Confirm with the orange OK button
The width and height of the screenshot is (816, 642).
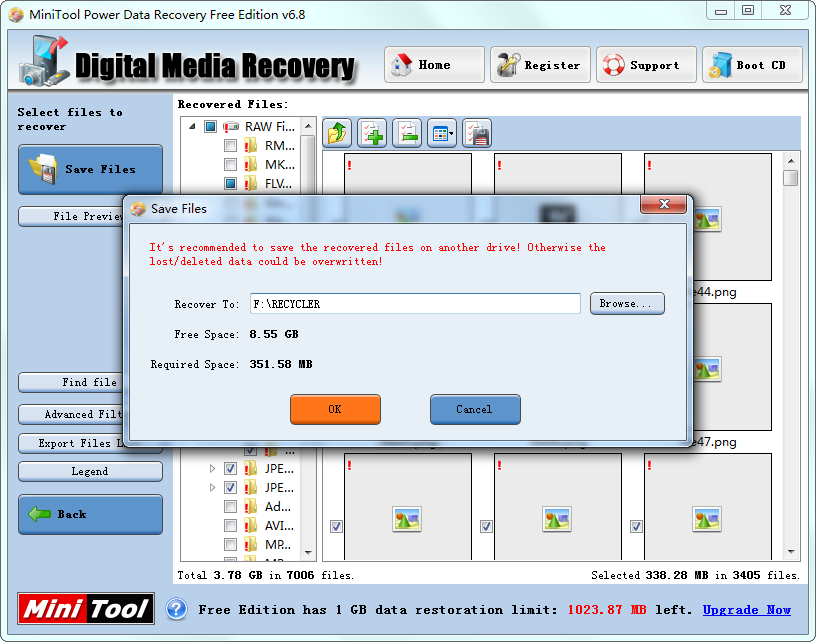tap(335, 409)
